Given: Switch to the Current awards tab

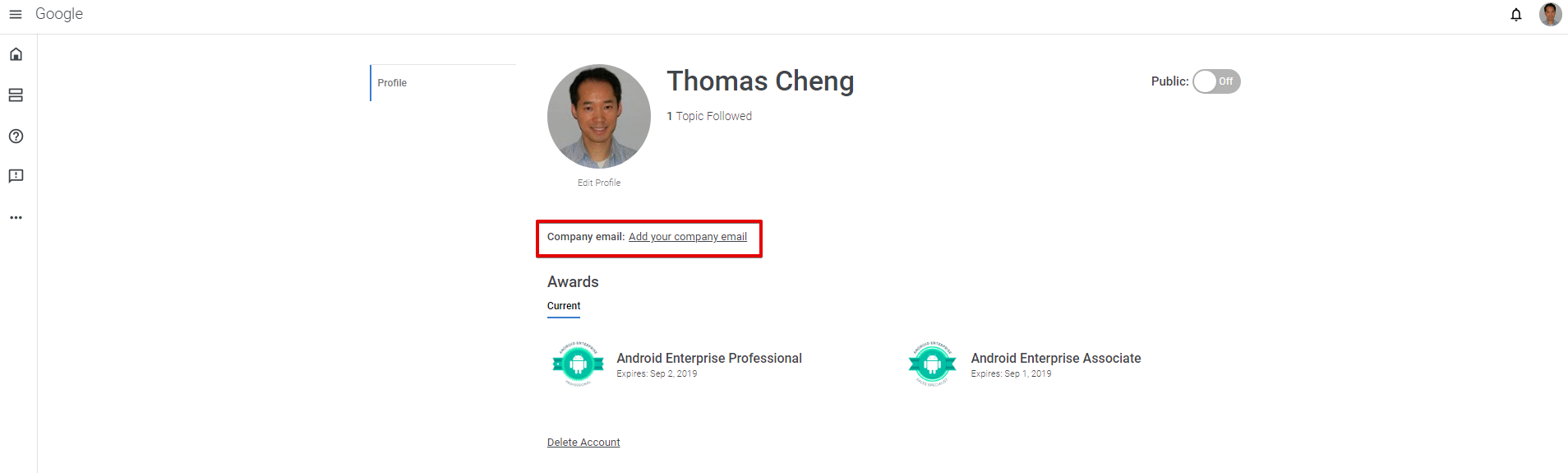Looking at the screenshot, I should click(564, 306).
